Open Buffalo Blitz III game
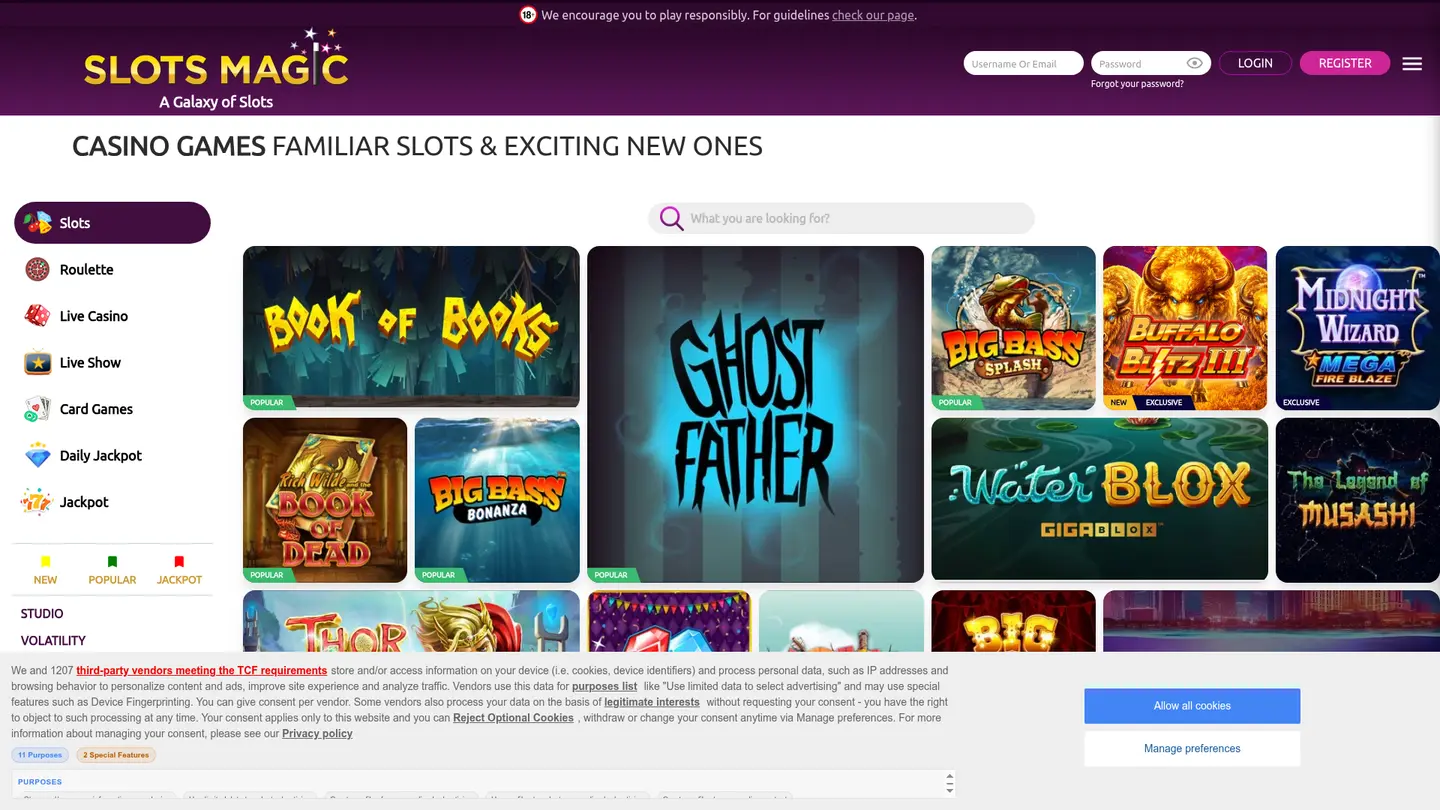1440x810 pixels. pos(1185,328)
